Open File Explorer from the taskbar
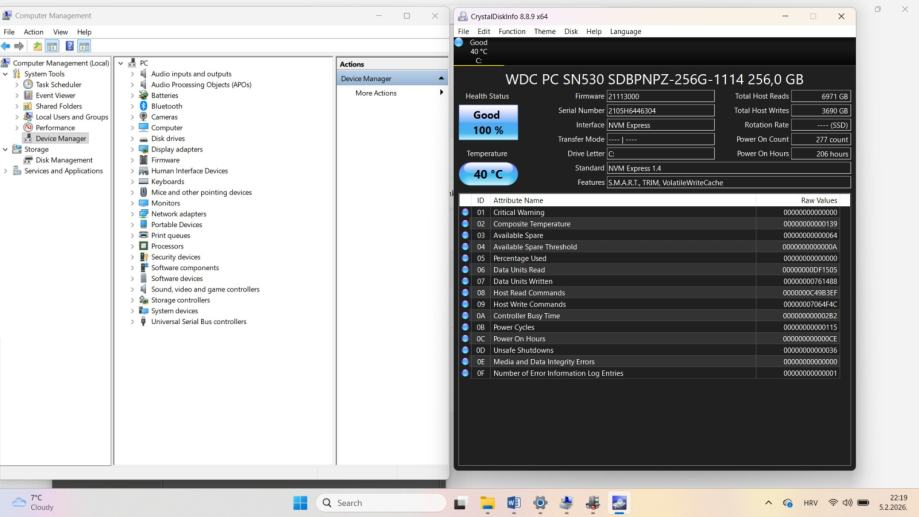919x517 pixels. (x=487, y=503)
